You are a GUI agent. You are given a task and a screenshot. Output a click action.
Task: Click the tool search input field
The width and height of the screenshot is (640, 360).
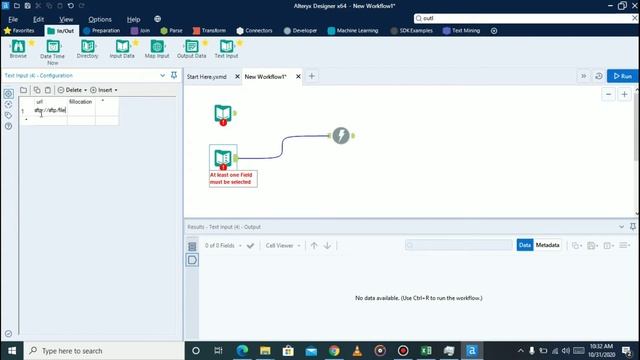pyautogui.click(x=526, y=18)
